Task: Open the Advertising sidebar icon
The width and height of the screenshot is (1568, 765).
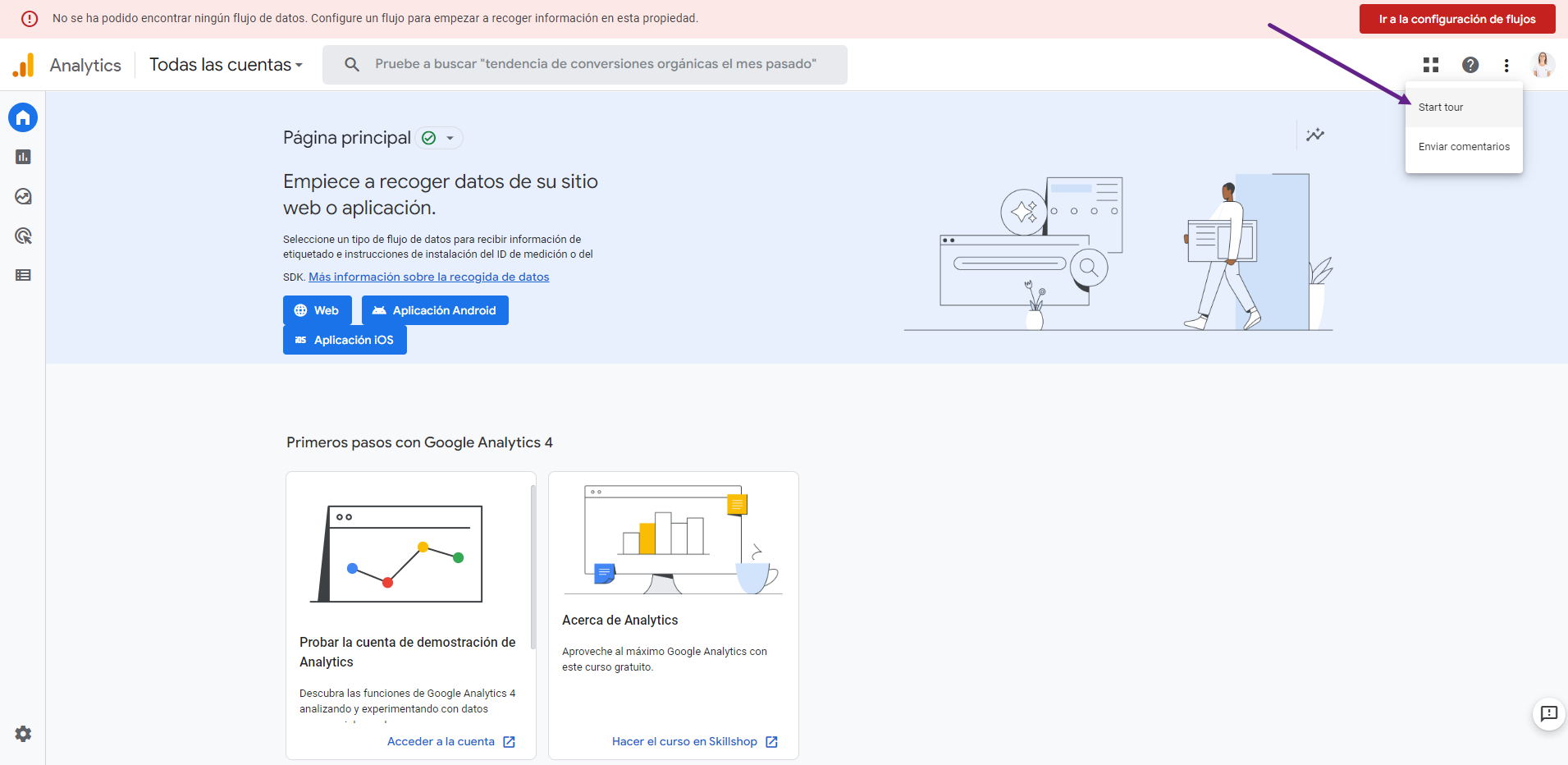Action: [23, 236]
